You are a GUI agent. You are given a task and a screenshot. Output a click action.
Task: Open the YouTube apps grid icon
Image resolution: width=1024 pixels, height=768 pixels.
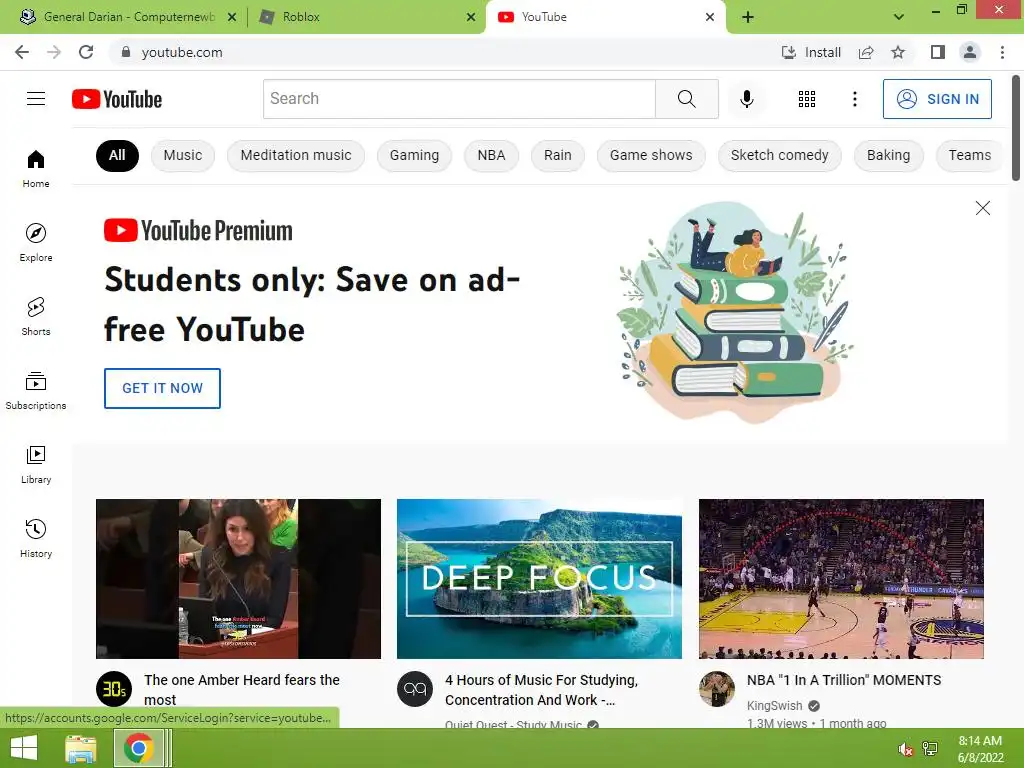pyautogui.click(x=807, y=99)
